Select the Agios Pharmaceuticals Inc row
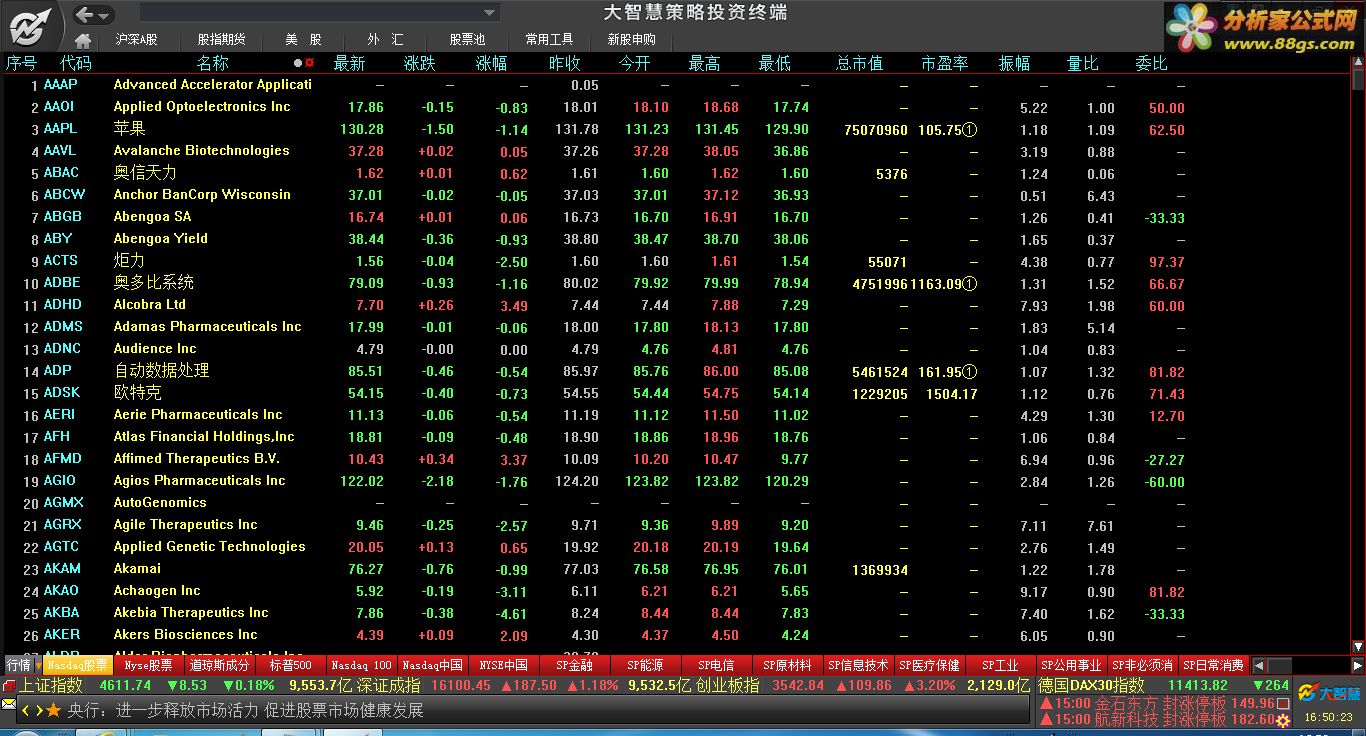1366x736 pixels. [675, 481]
